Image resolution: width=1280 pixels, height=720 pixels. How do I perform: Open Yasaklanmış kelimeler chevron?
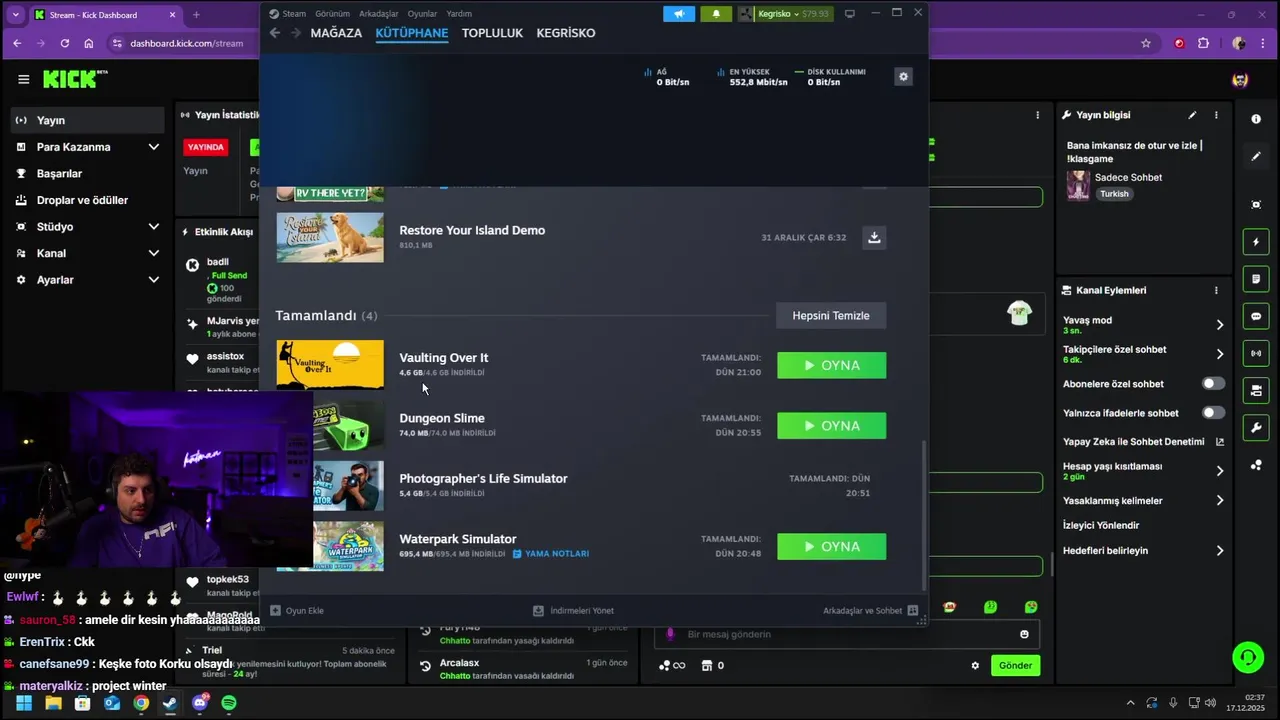pyautogui.click(x=1219, y=500)
